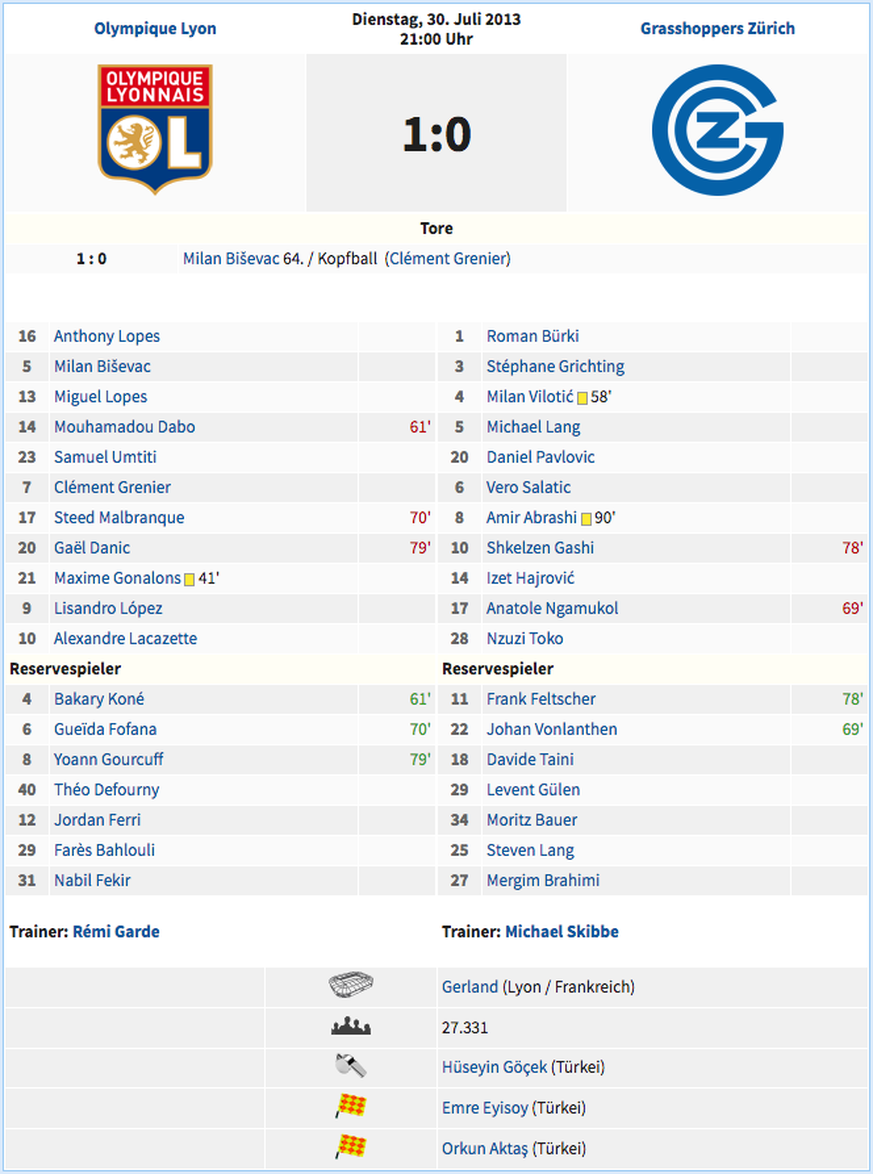The height and width of the screenshot is (1174, 873).
Task: Open trainer Rémi Garde's profile
Action: 116,931
